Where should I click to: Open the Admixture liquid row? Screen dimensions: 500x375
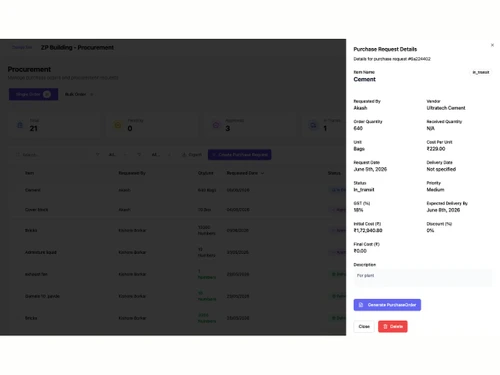[x=178, y=252]
